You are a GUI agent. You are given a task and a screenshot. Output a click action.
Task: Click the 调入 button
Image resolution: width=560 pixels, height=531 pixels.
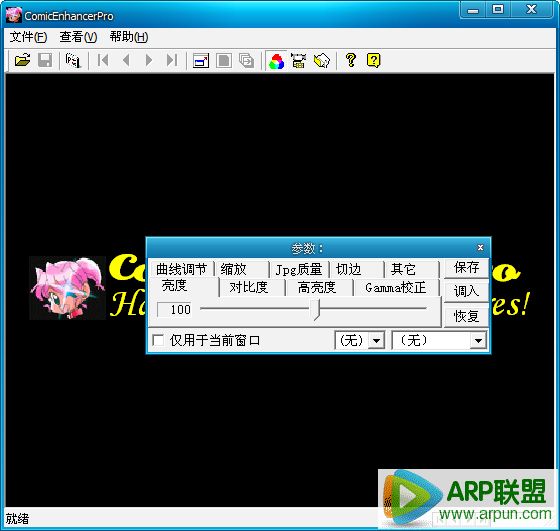[466, 291]
